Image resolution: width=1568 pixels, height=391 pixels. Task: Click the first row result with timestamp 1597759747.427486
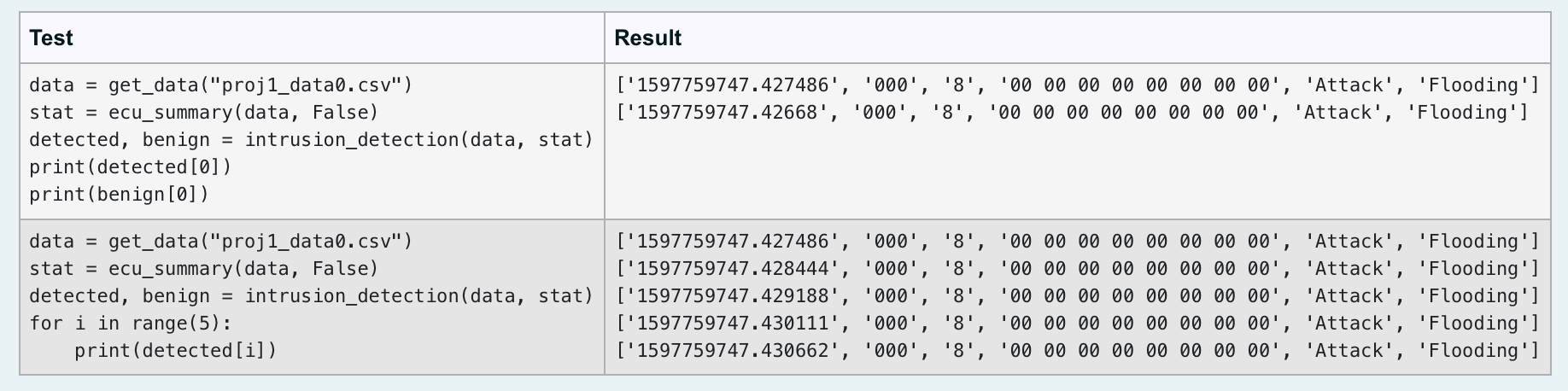coord(1078,85)
